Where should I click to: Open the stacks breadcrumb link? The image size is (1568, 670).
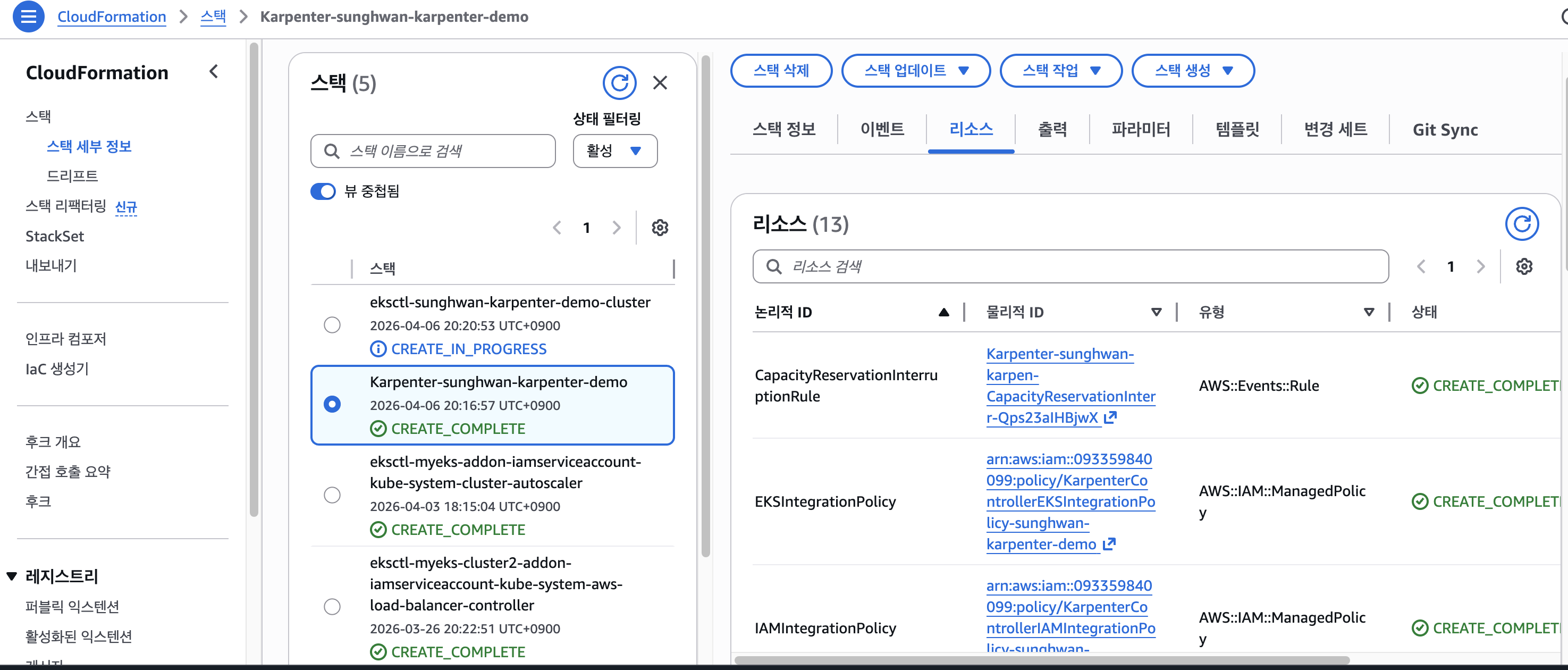[213, 16]
